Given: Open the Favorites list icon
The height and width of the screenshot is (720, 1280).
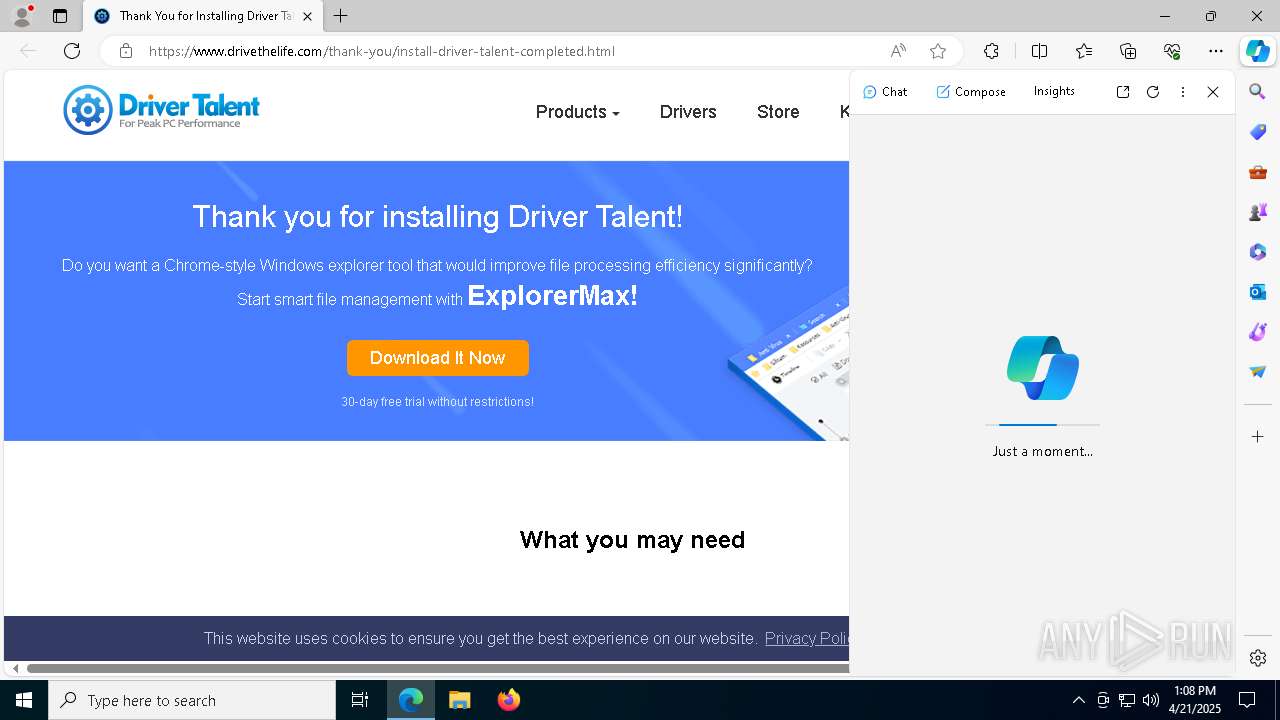Looking at the screenshot, I should point(1084,51).
